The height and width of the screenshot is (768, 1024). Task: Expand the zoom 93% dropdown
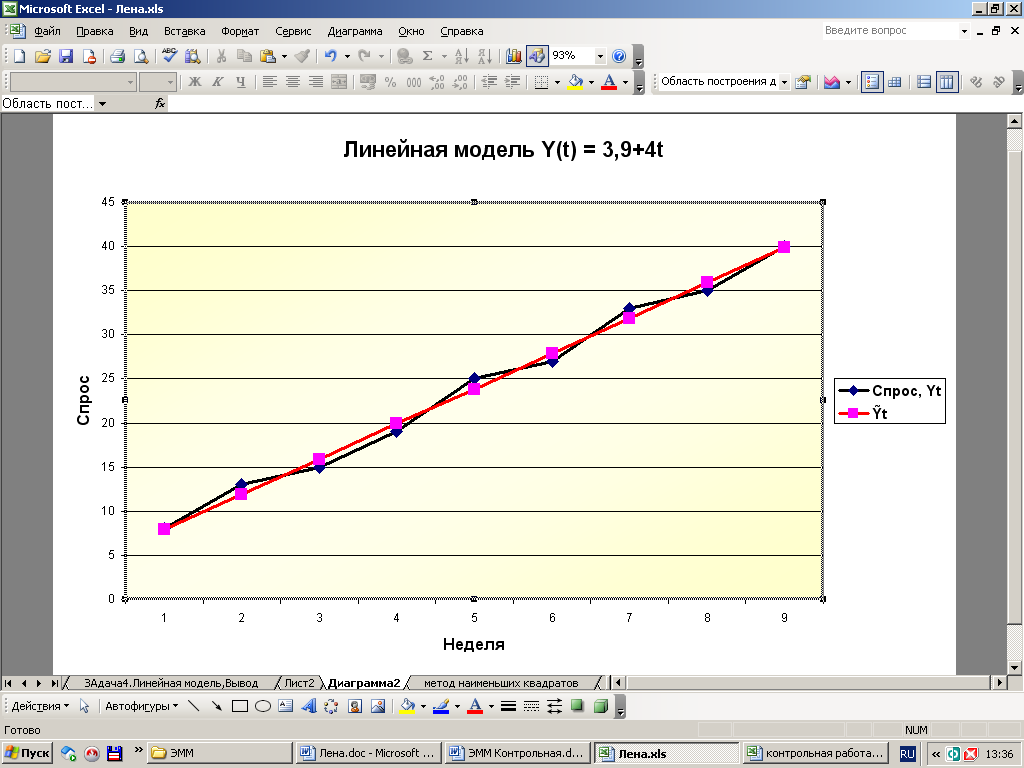click(x=600, y=57)
